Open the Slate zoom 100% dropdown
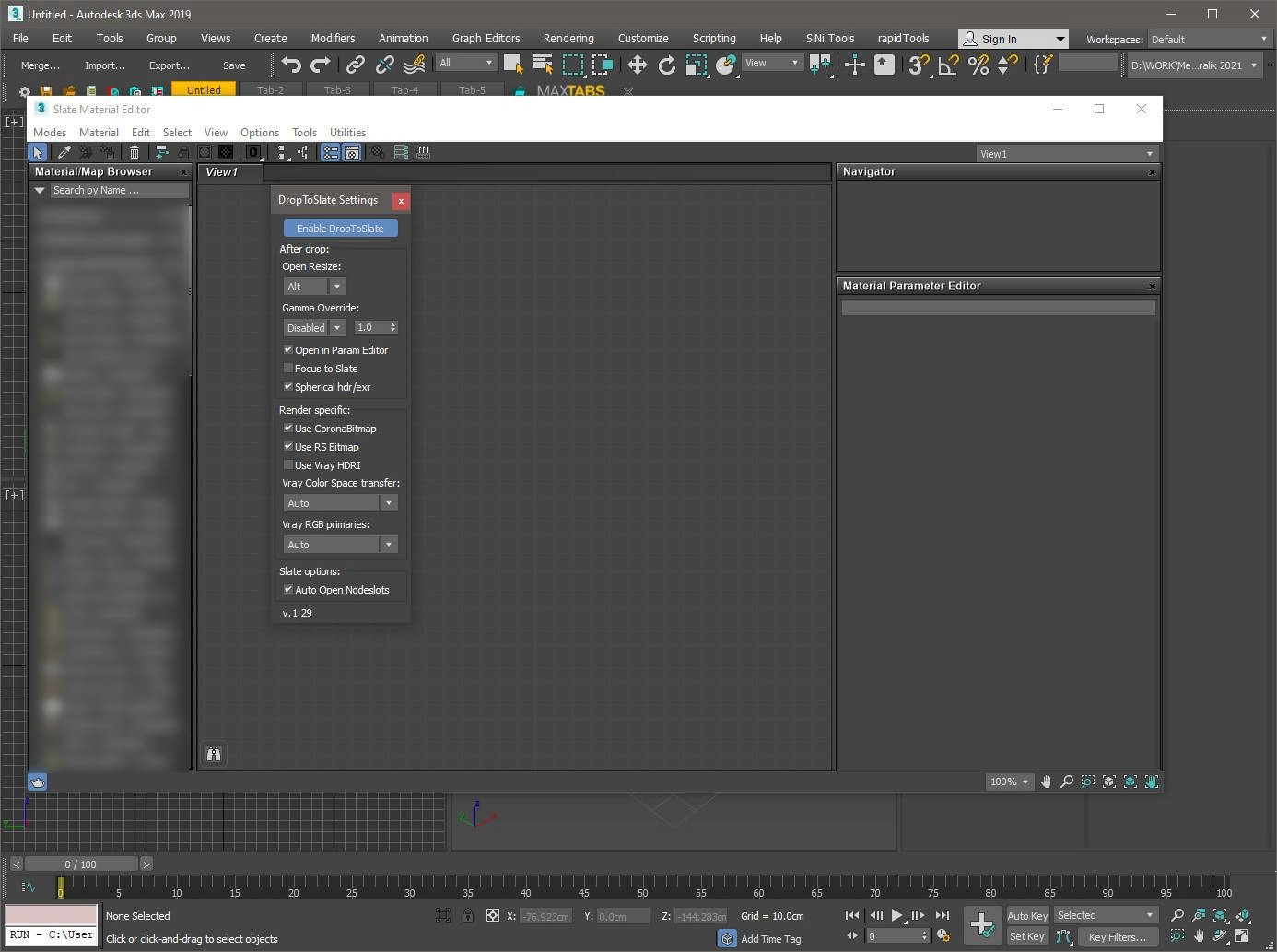Viewport: 1277px width, 952px height. click(x=1009, y=782)
